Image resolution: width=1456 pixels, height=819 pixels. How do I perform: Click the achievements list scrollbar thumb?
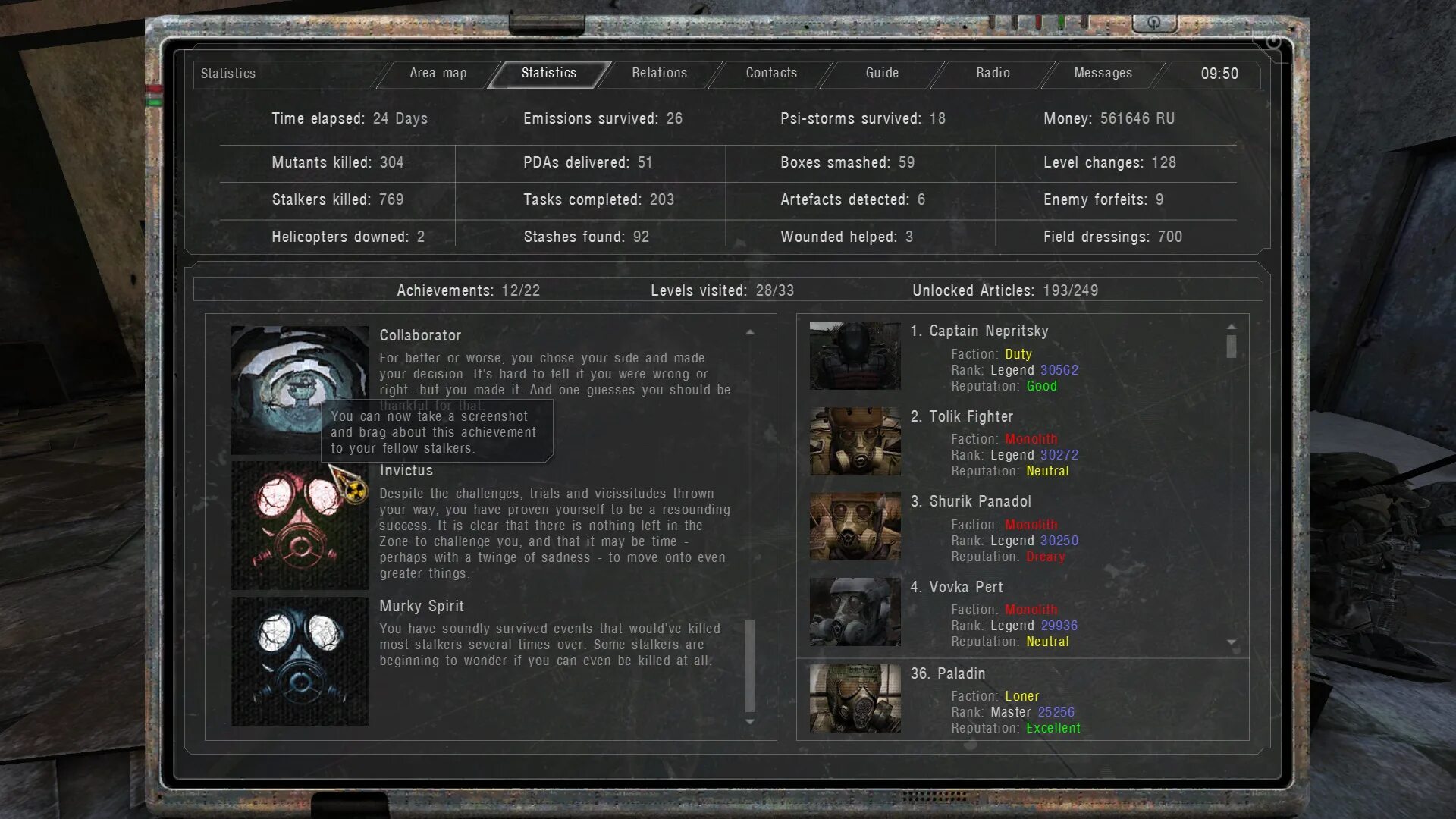click(750, 666)
